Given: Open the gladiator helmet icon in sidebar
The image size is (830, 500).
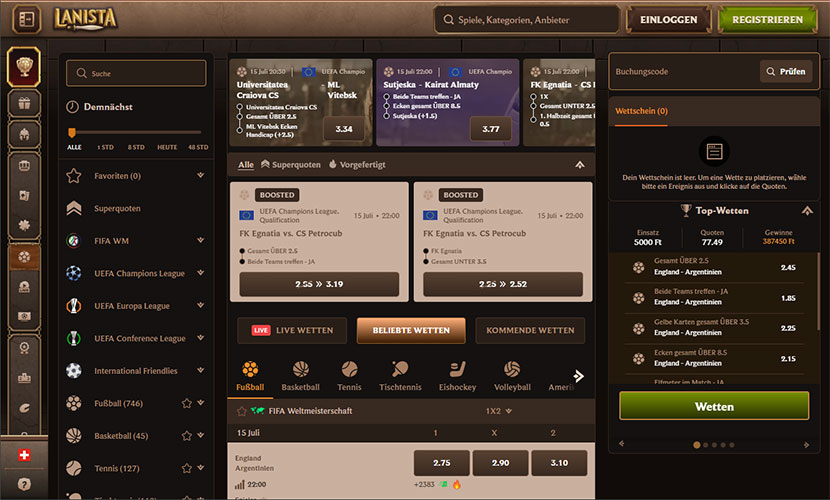Looking at the screenshot, I should coord(24,134).
